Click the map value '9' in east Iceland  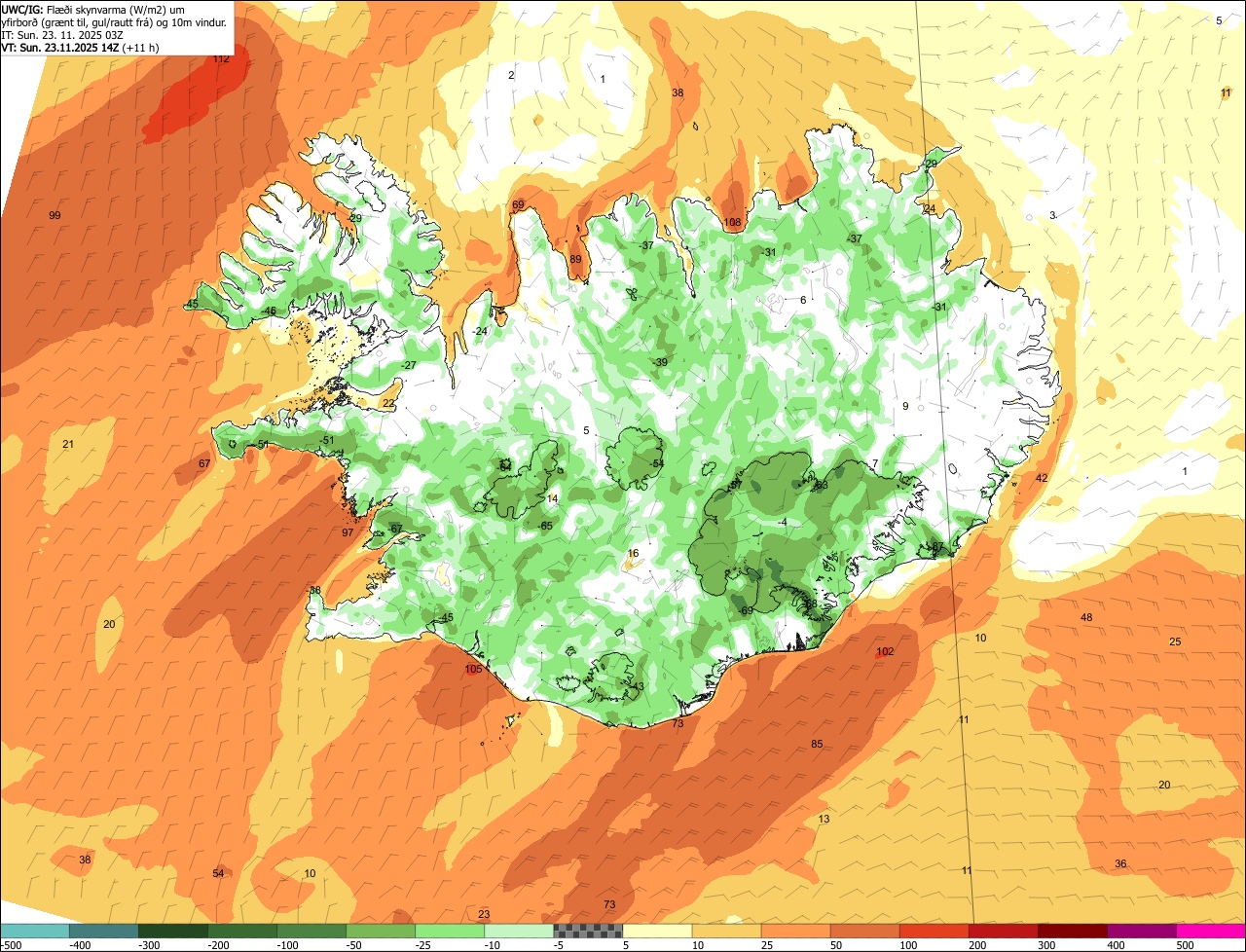[905, 407]
